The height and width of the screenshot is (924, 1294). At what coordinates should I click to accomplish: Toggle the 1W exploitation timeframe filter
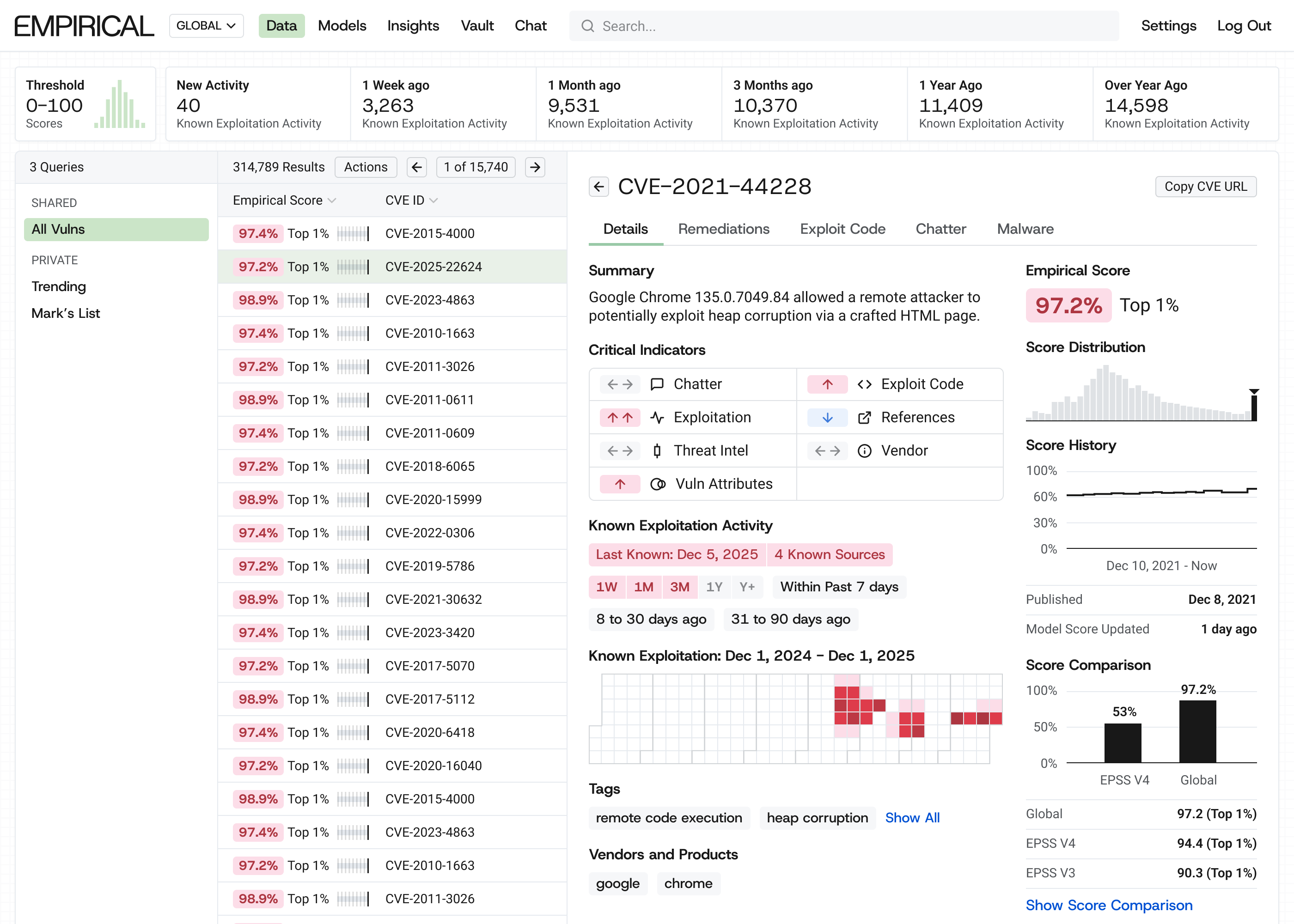(x=606, y=587)
